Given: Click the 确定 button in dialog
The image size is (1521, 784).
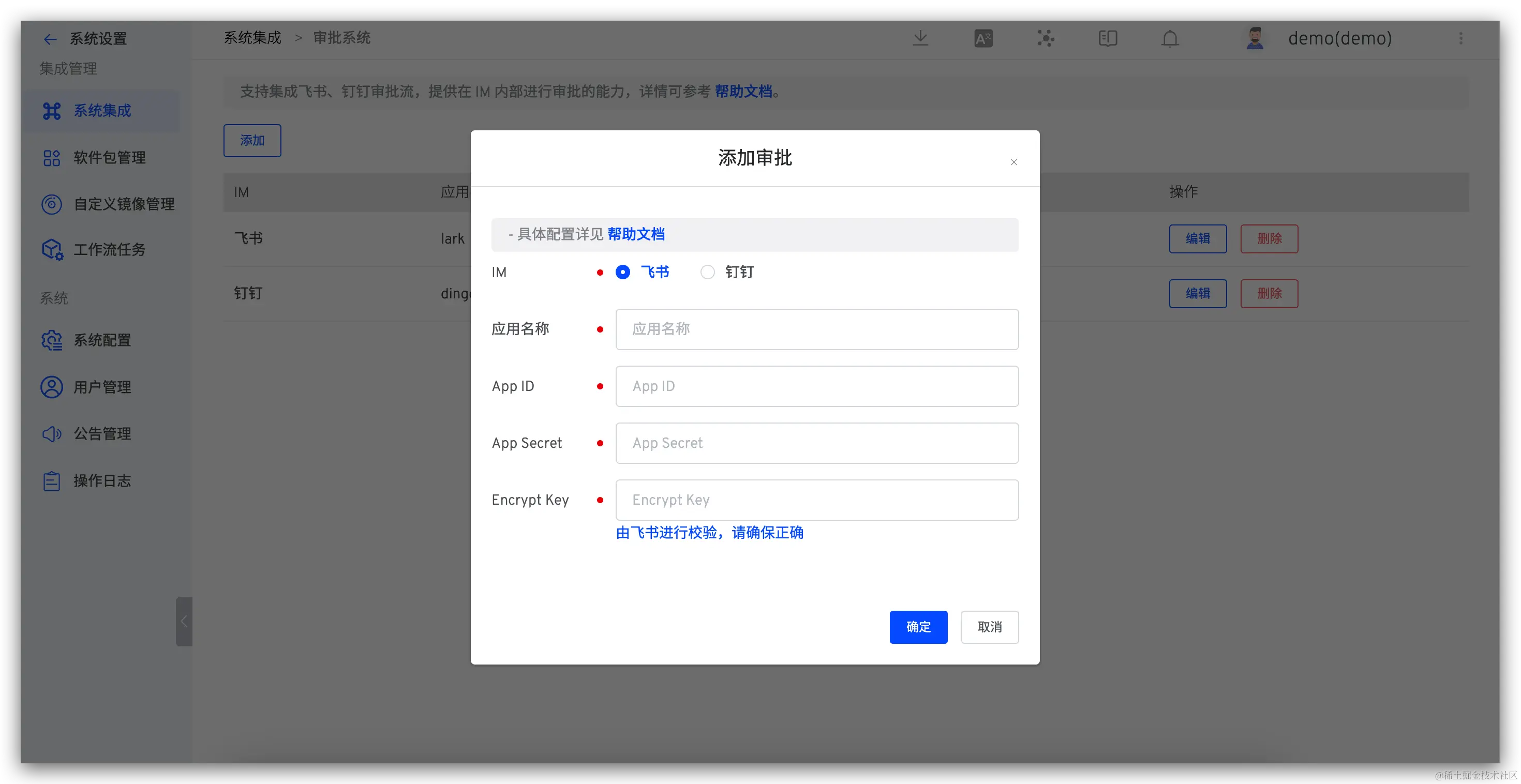Looking at the screenshot, I should pos(918,627).
